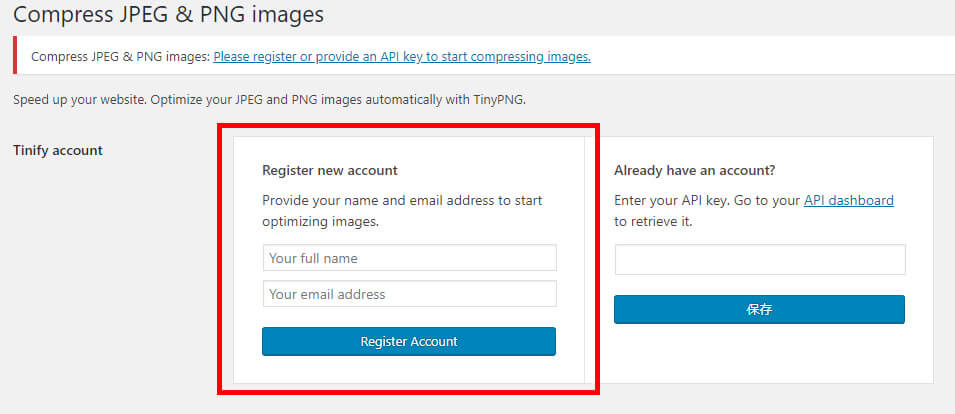Viewport: 955px width, 414px height.
Task: Click the blank white area of the notice banner
Action: [x=770, y=57]
